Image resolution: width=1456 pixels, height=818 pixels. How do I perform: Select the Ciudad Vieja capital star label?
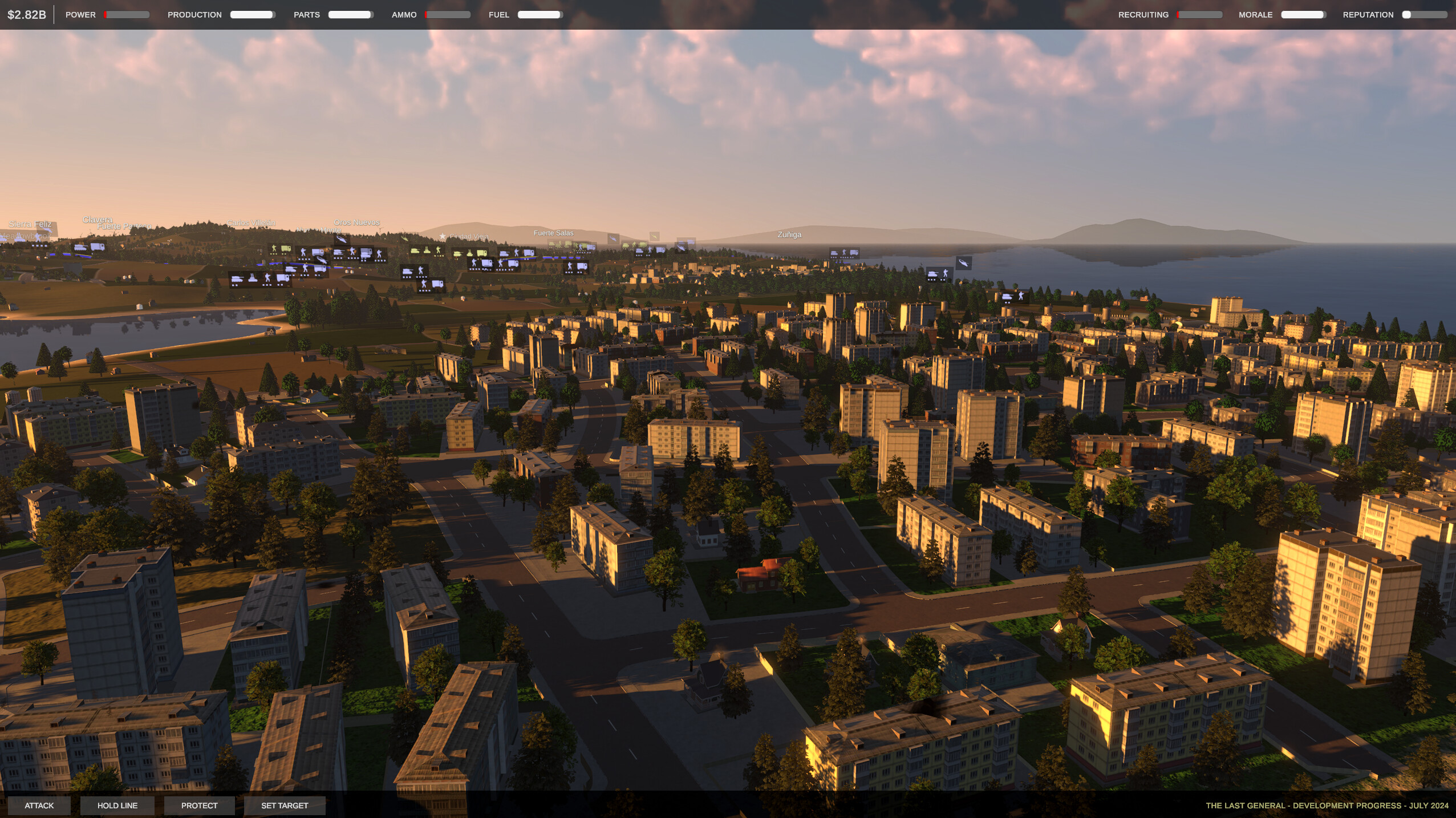[443, 236]
